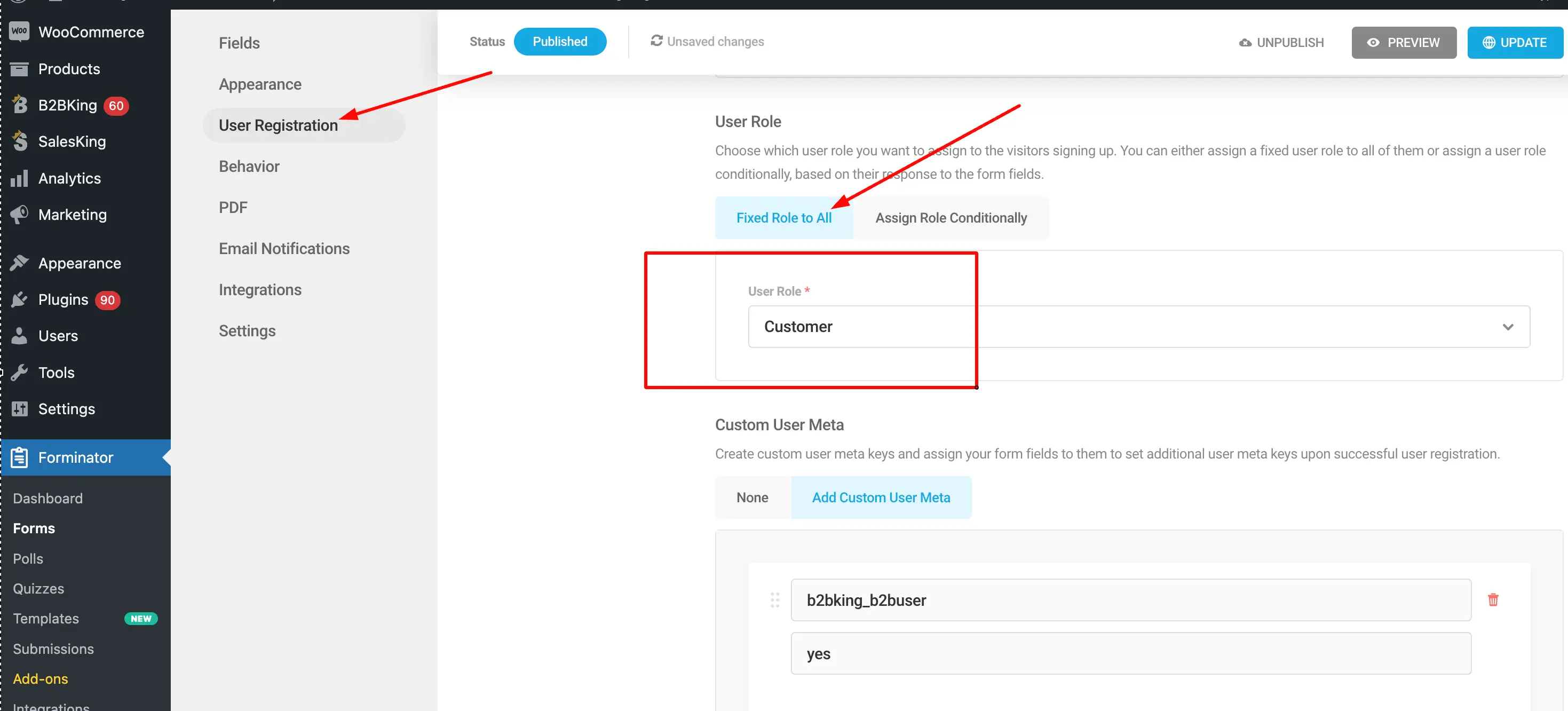This screenshot has width=1568, height=711.
Task: Select Add Custom User Meta option
Action: coord(880,497)
